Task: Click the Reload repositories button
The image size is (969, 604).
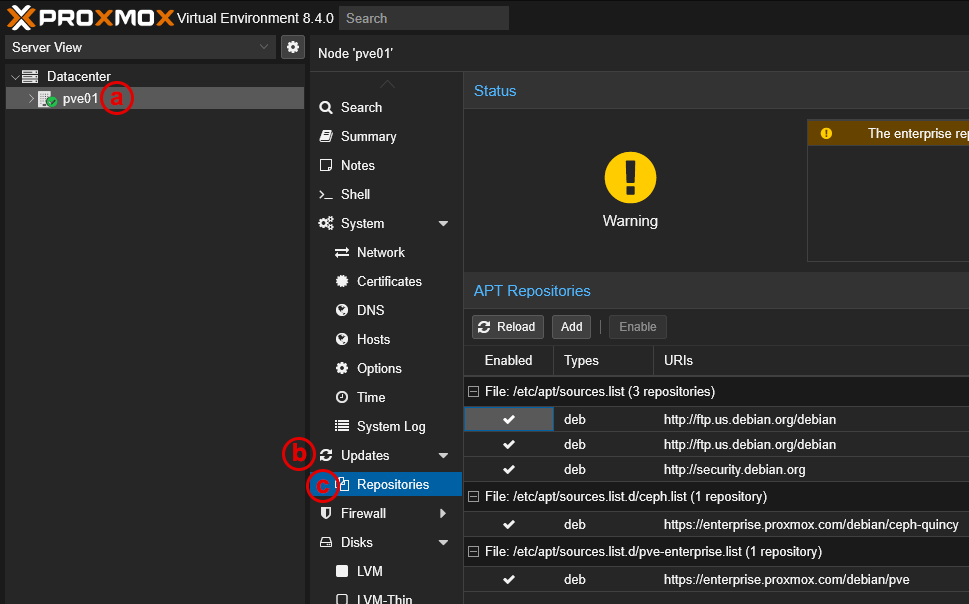Action: (x=507, y=327)
